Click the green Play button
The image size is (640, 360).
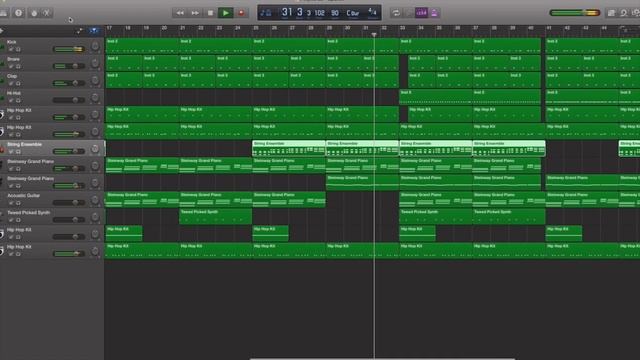225,13
